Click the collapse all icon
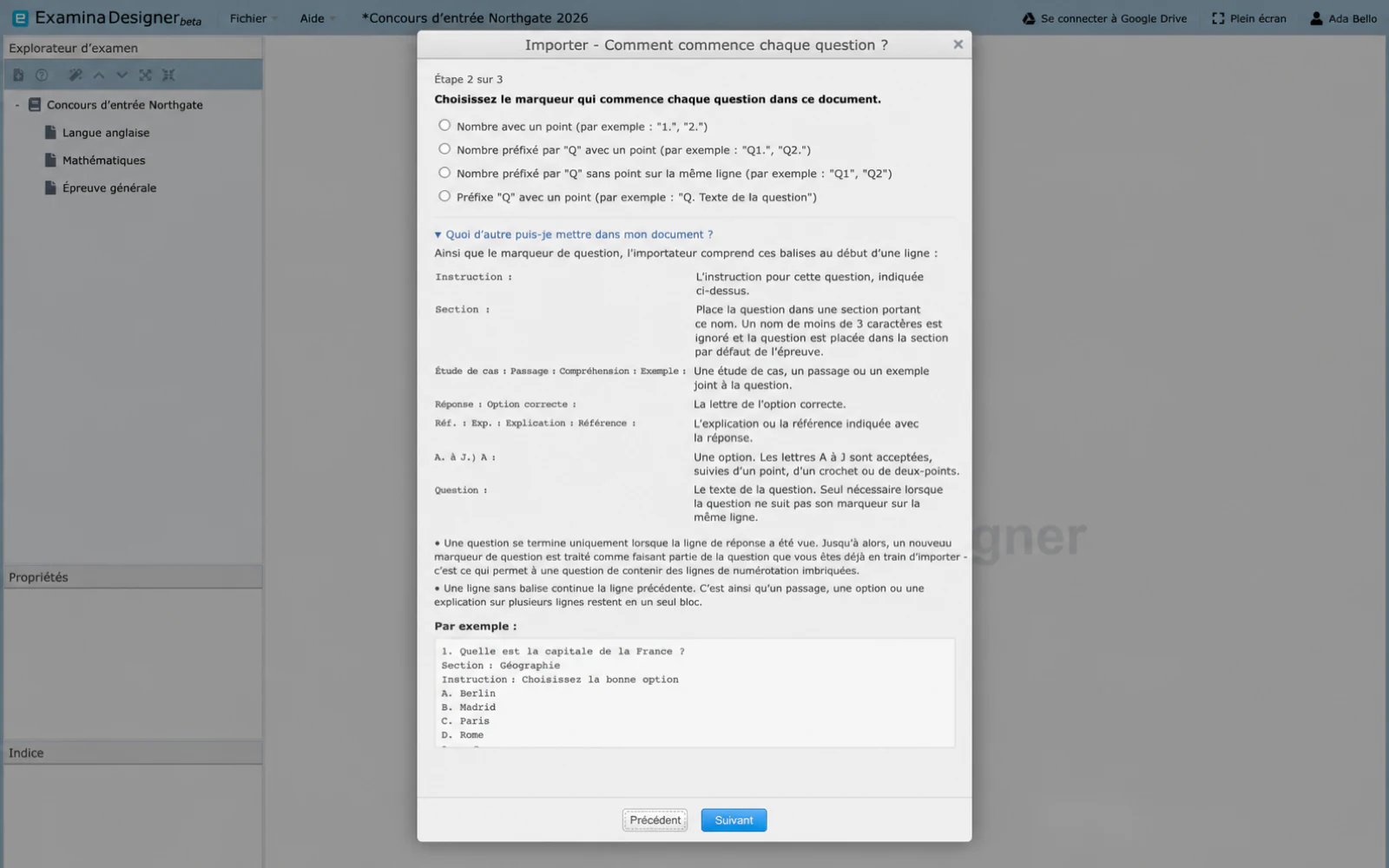This screenshot has height=868, width=1389. pyautogui.click(x=168, y=76)
